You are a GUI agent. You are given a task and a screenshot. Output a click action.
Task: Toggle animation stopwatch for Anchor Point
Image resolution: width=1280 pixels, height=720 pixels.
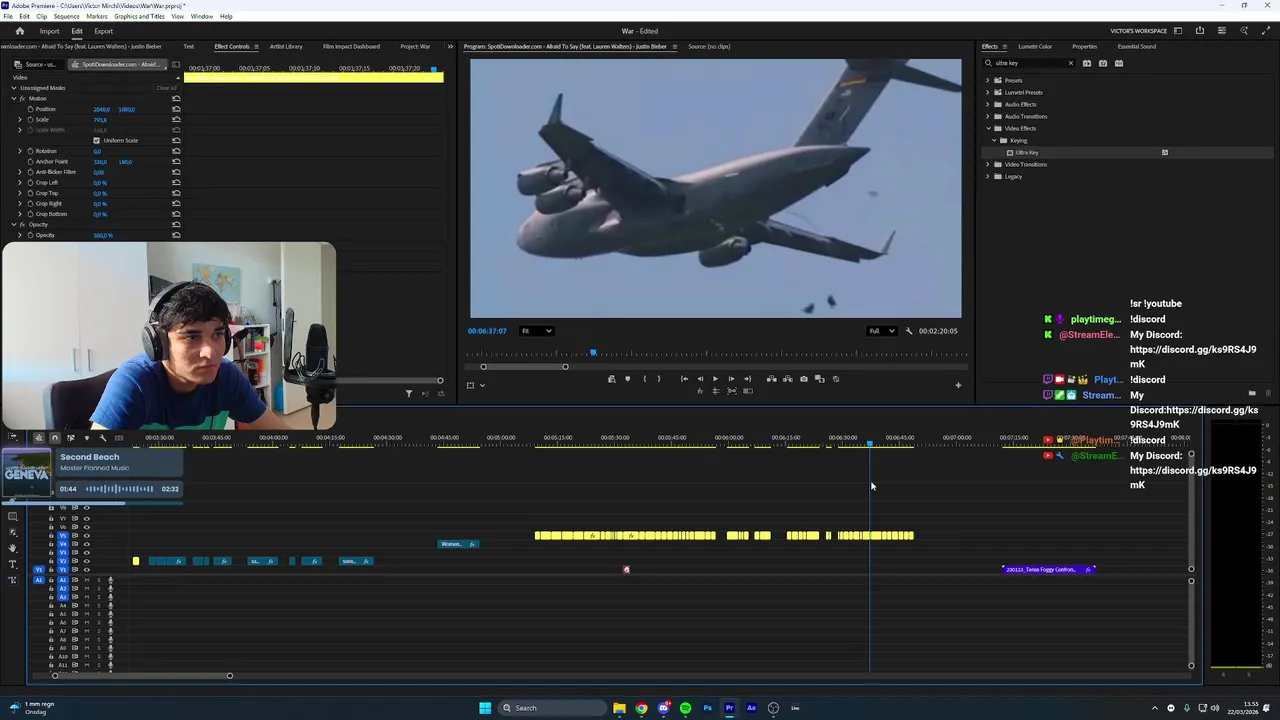point(30,162)
